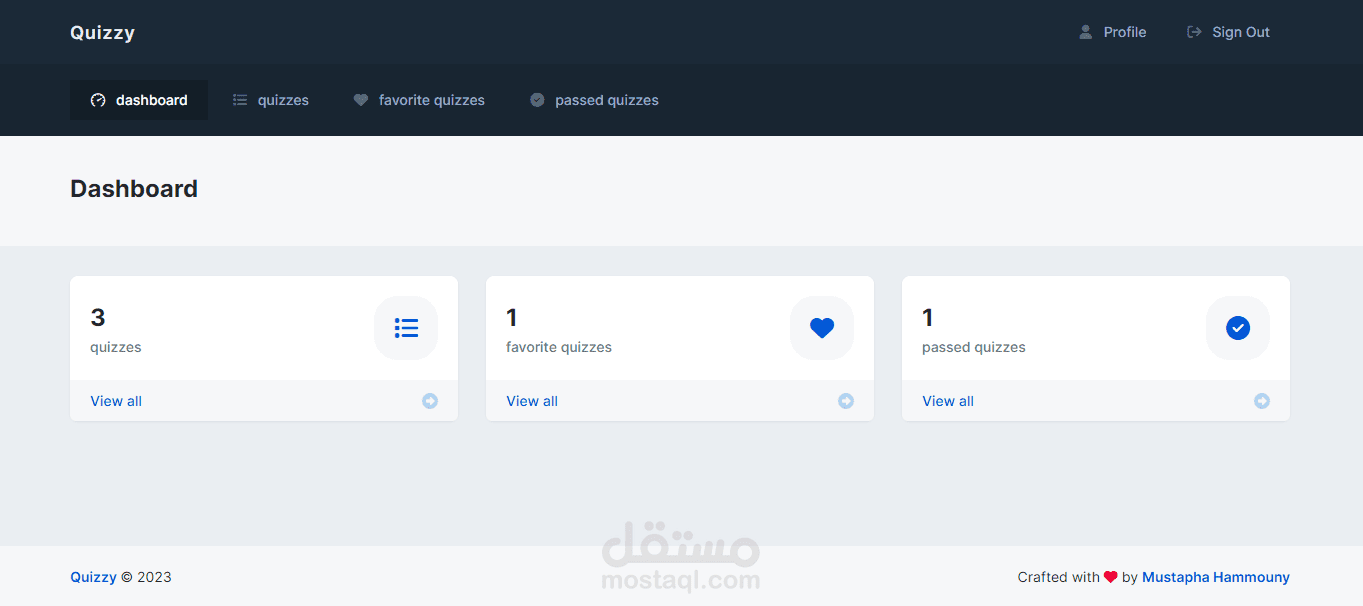Viewport: 1363px width, 606px height.
Task: Click the quiz count number 3
Action: coord(98,318)
